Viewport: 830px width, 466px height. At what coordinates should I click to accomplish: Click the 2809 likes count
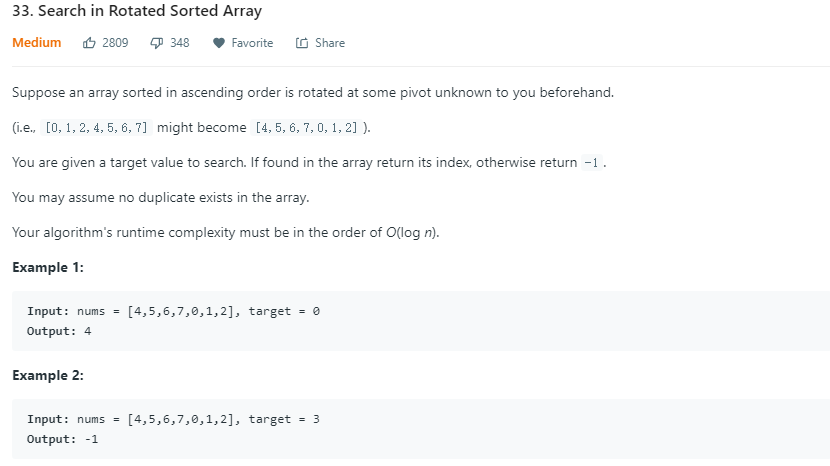click(115, 43)
